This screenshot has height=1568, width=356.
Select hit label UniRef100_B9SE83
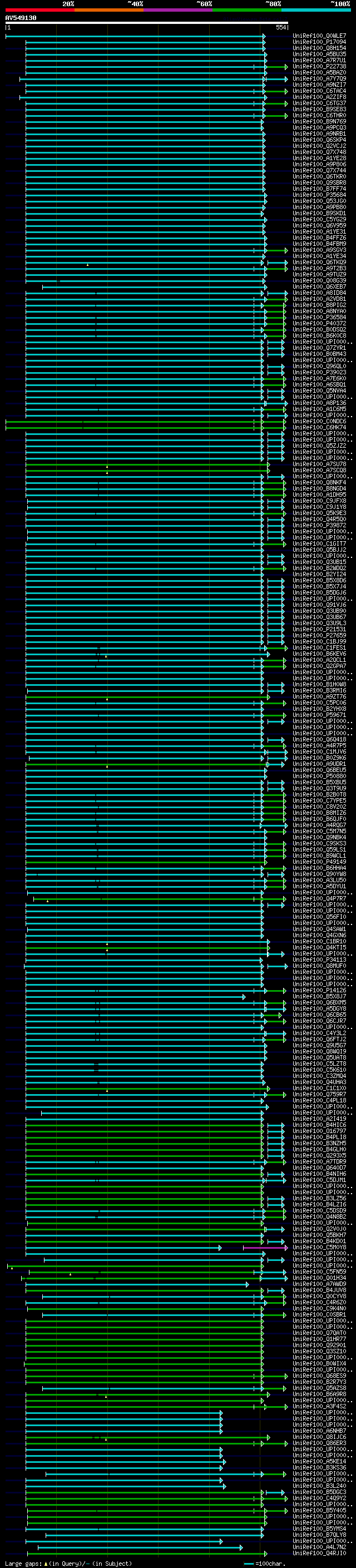point(319,110)
